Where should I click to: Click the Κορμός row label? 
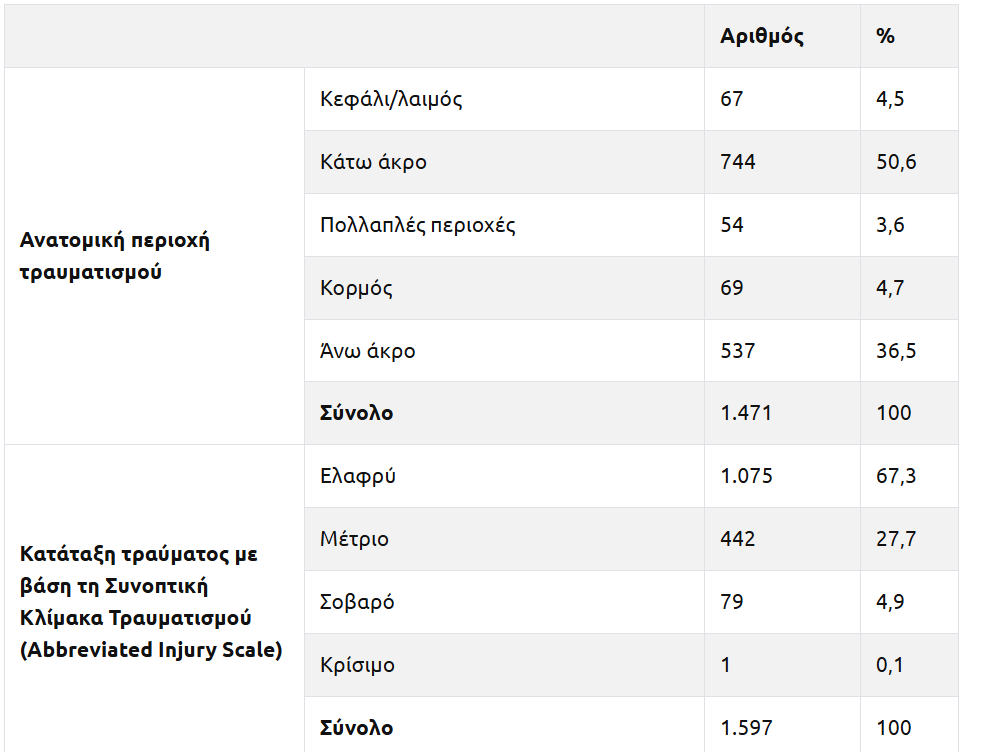click(x=356, y=288)
